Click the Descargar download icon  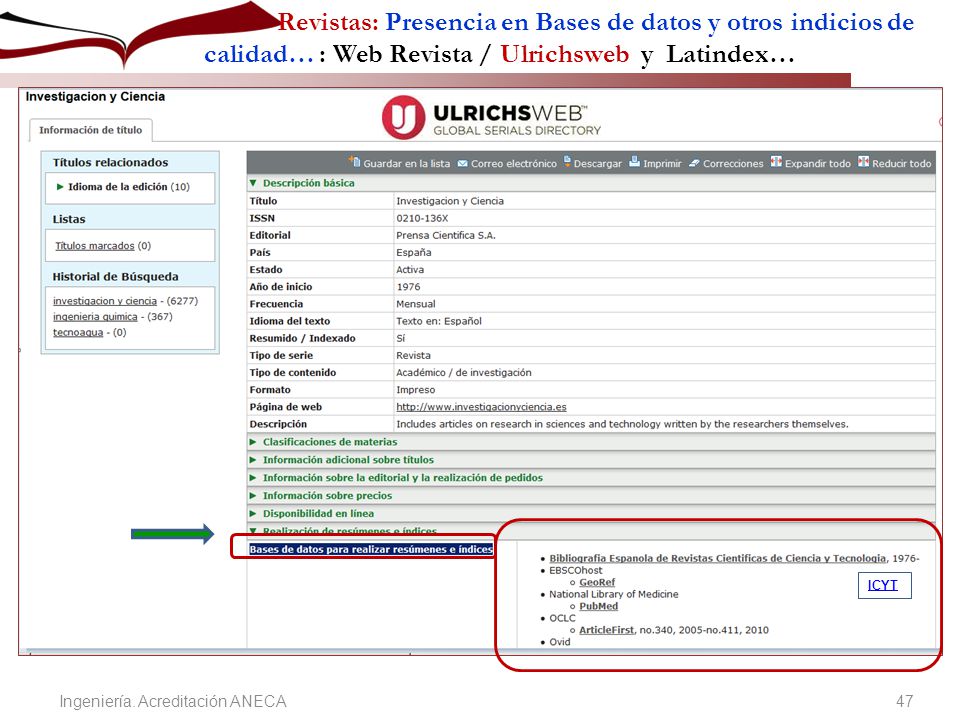(567, 162)
